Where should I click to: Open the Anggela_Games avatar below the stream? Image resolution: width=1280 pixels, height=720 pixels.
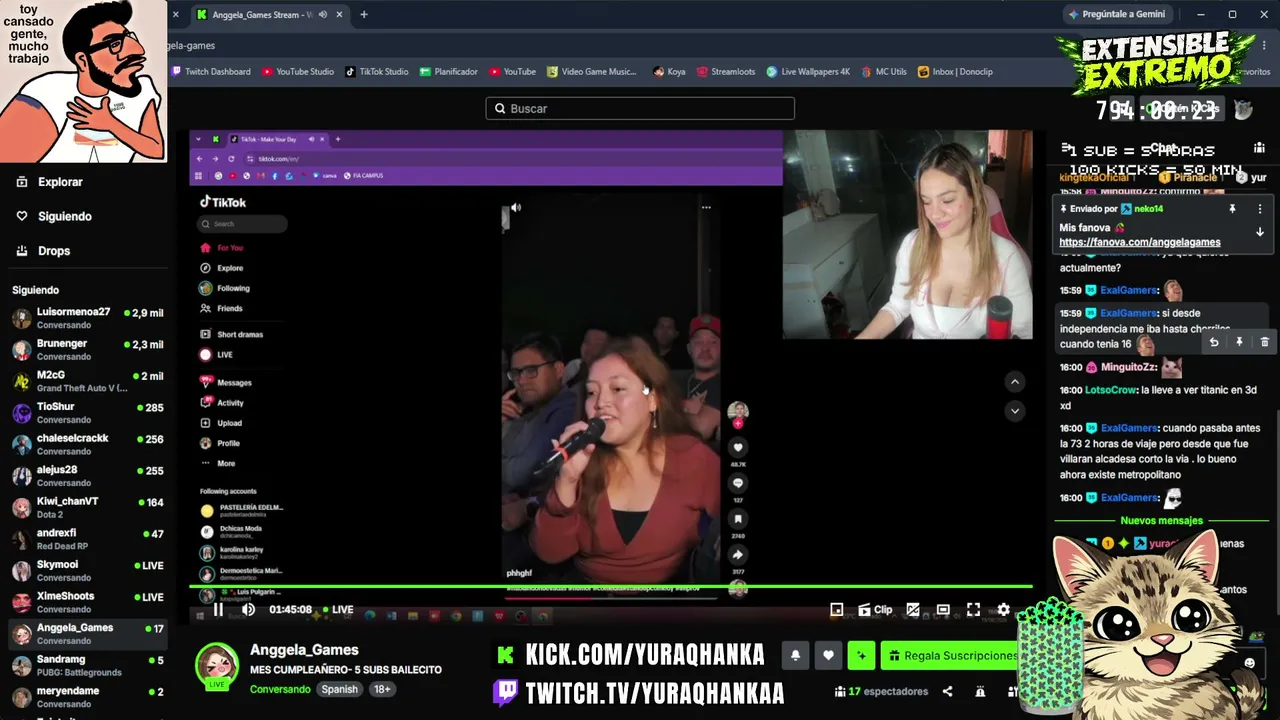pos(217,665)
